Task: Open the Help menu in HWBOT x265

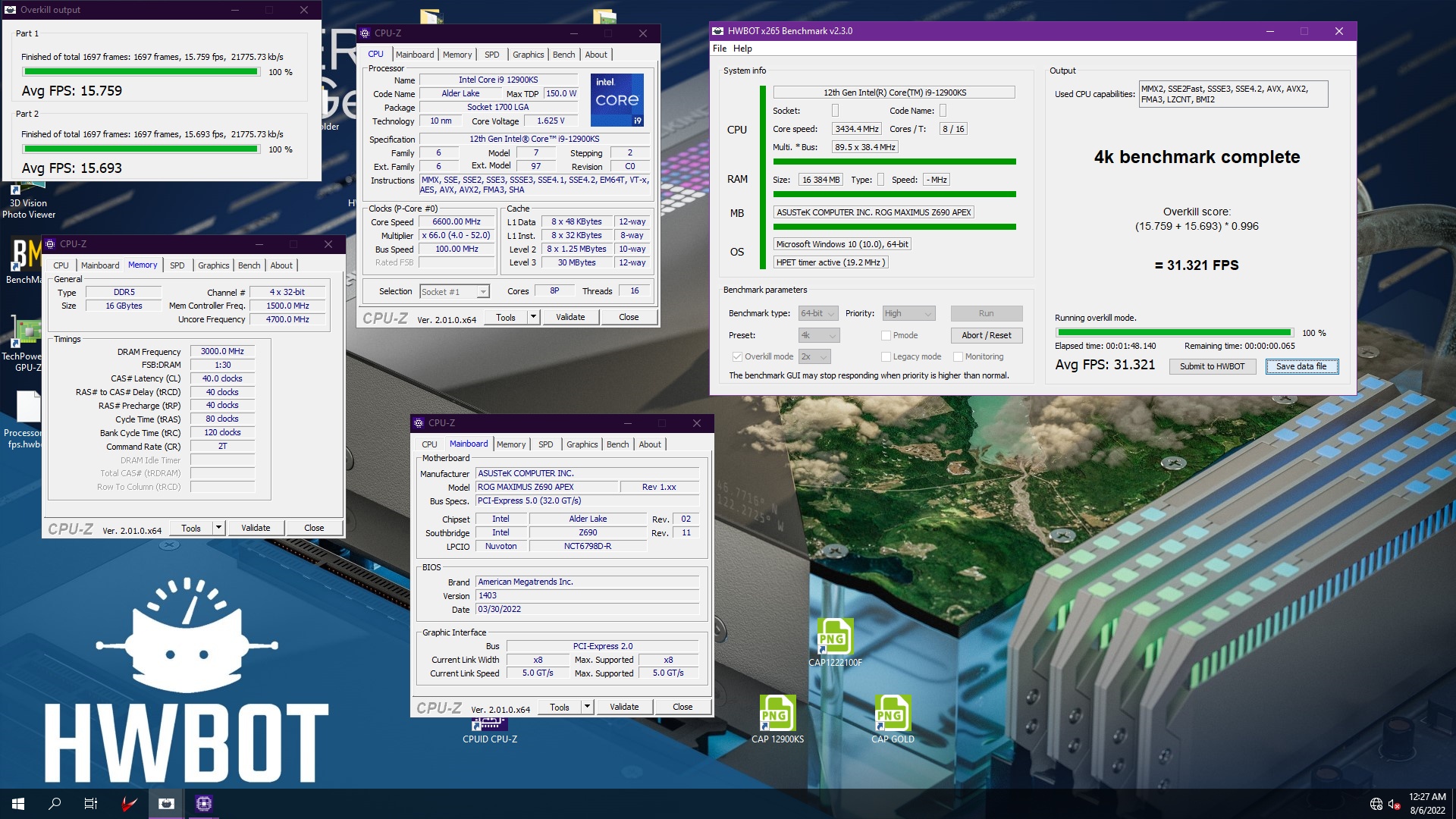Action: 742,49
